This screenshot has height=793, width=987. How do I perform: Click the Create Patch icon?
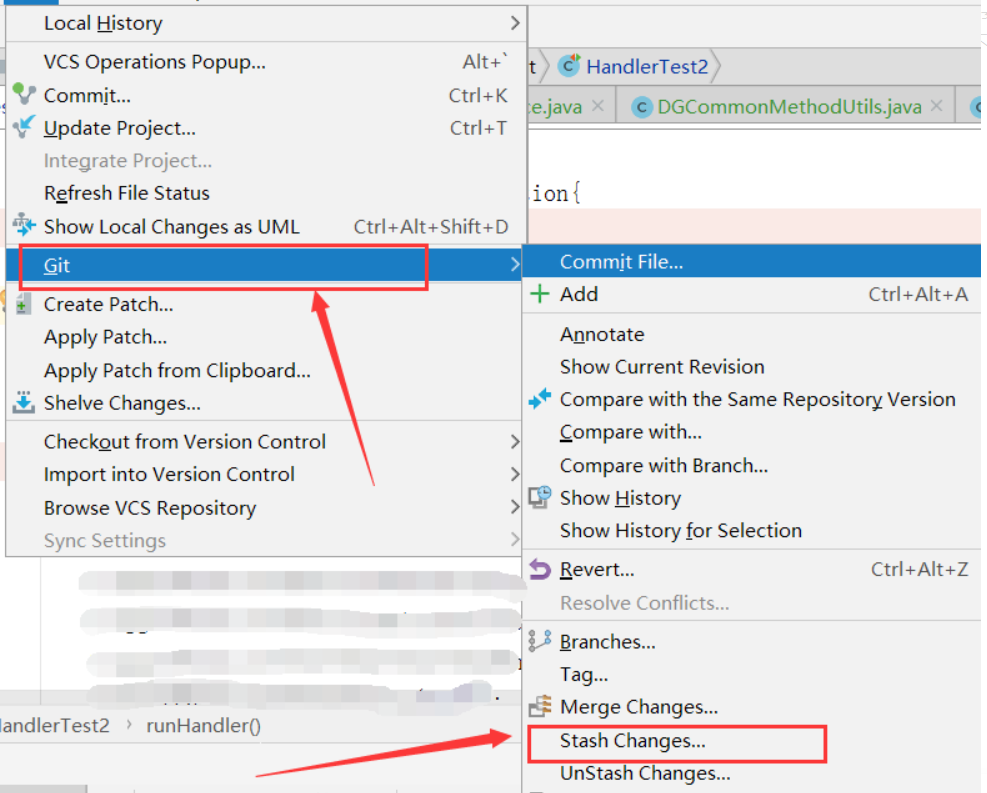pos(23,304)
